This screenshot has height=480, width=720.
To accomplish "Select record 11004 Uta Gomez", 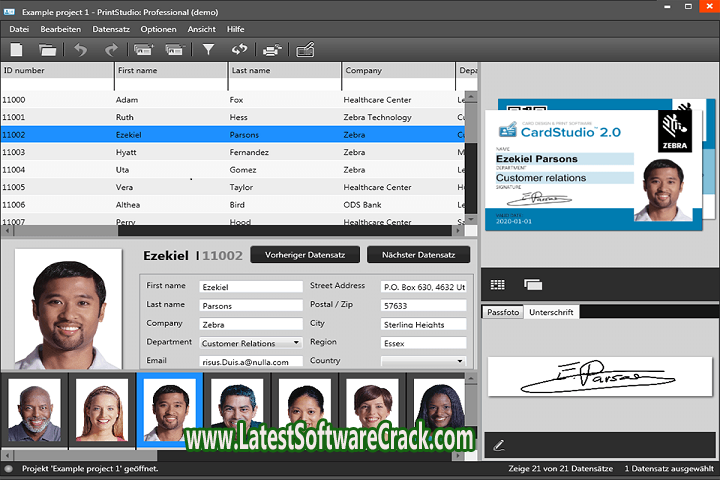I will pos(233,169).
